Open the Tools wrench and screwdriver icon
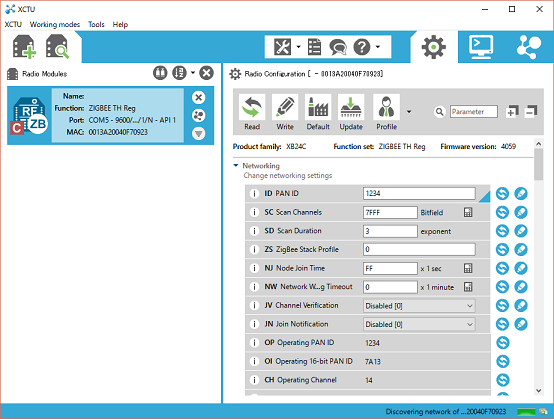554x419 pixels. click(x=282, y=47)
